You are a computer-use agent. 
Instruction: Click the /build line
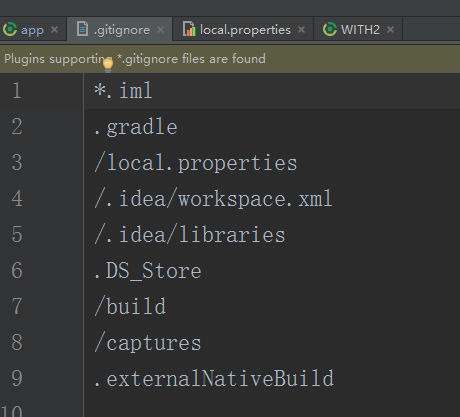pyautogui.click(x=130, y=306)
